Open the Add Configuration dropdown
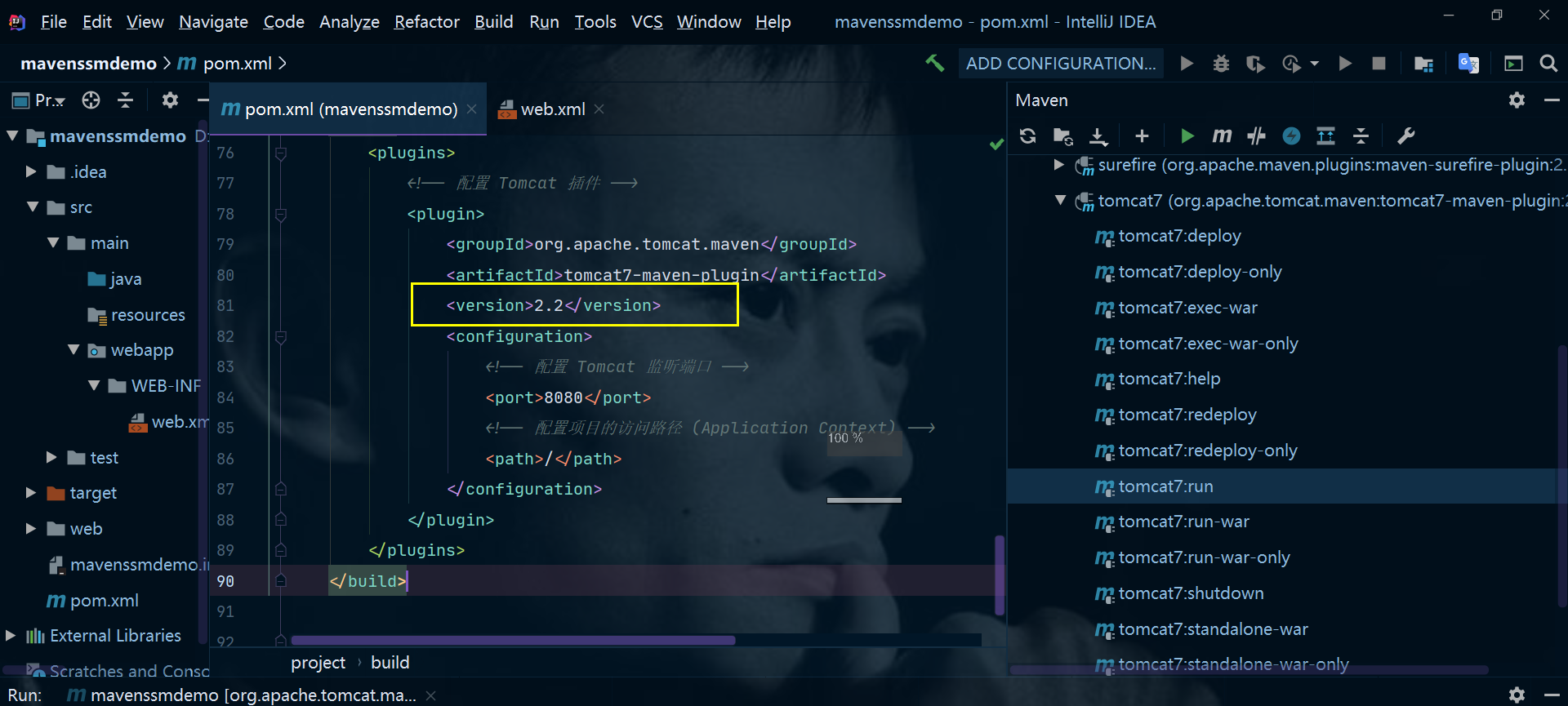Viewport: 1568px width, 706px height. point(1061,63)
